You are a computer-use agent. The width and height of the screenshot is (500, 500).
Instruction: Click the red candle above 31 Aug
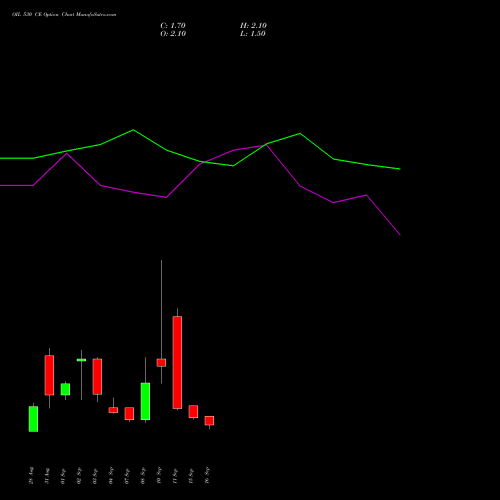click(x=49, y=375)
